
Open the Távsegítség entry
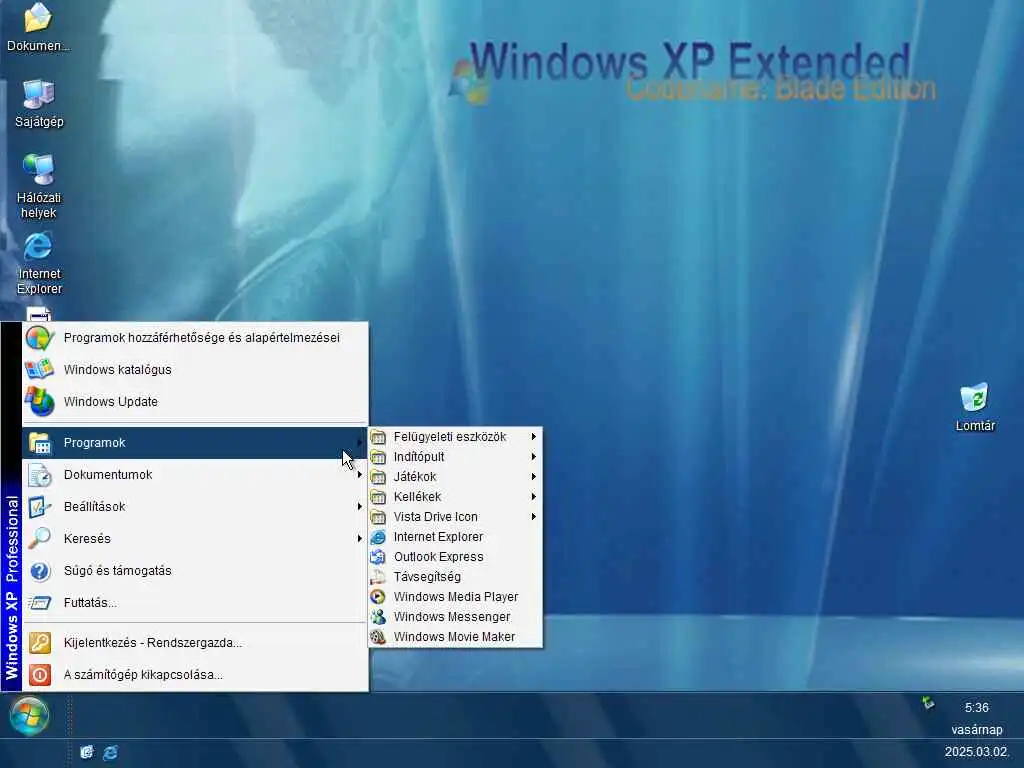pyautogui.click(x=455, y=577)
